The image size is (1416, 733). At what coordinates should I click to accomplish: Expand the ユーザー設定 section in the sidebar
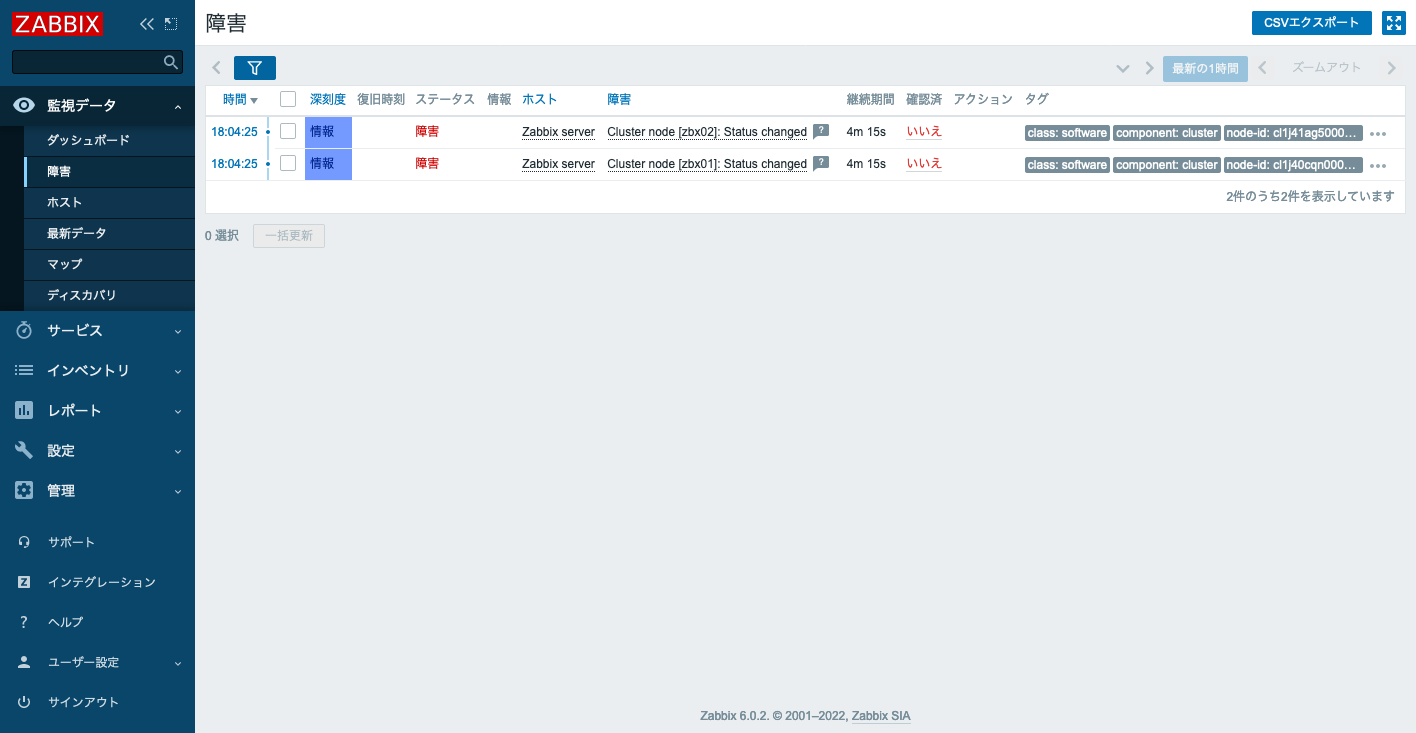(97, 661)
